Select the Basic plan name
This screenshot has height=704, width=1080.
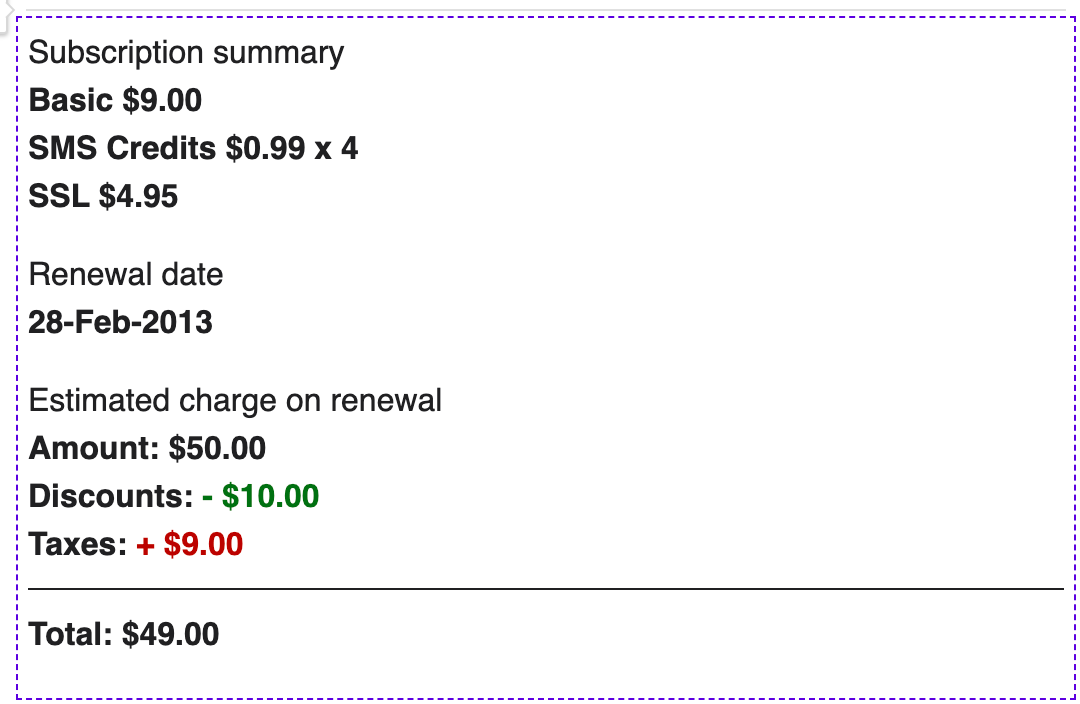tap(70, 100)
